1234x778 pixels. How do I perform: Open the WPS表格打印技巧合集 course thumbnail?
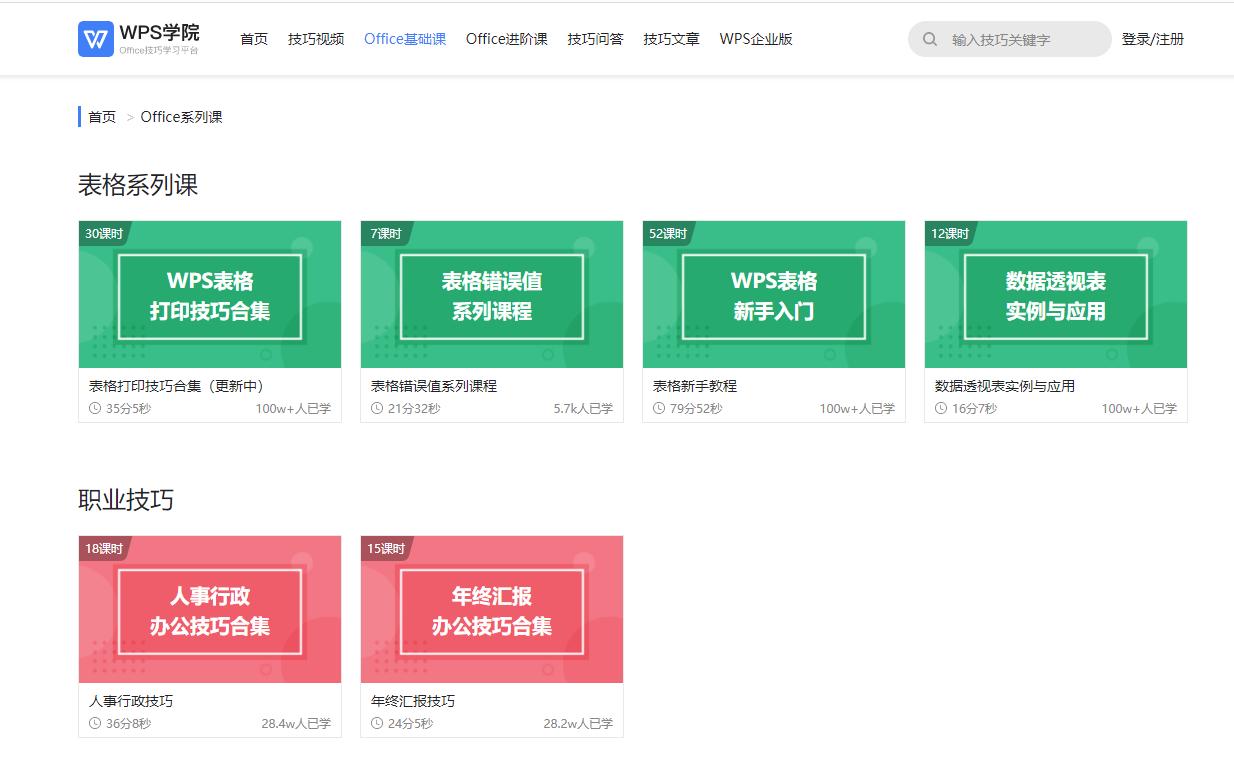[x=209, y=294]
